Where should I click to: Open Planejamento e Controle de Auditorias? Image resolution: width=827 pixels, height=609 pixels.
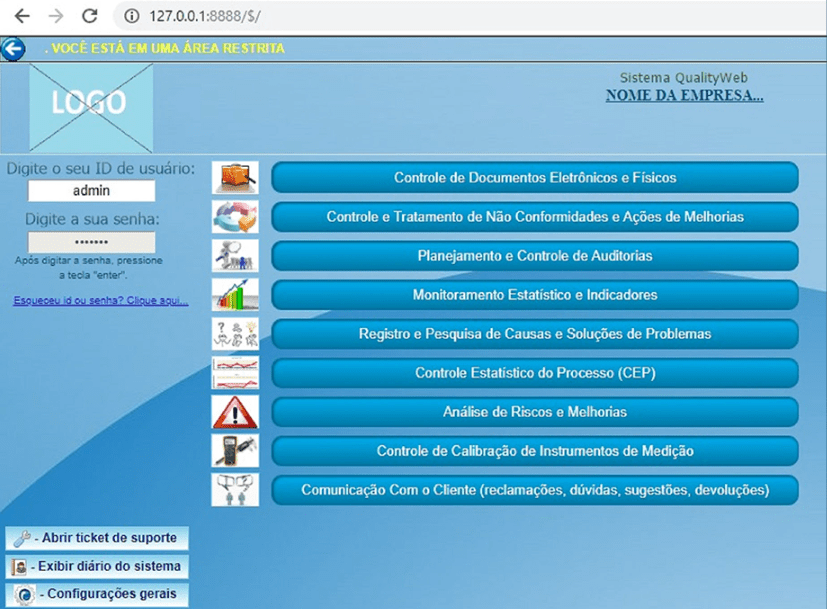click(535, 256)
